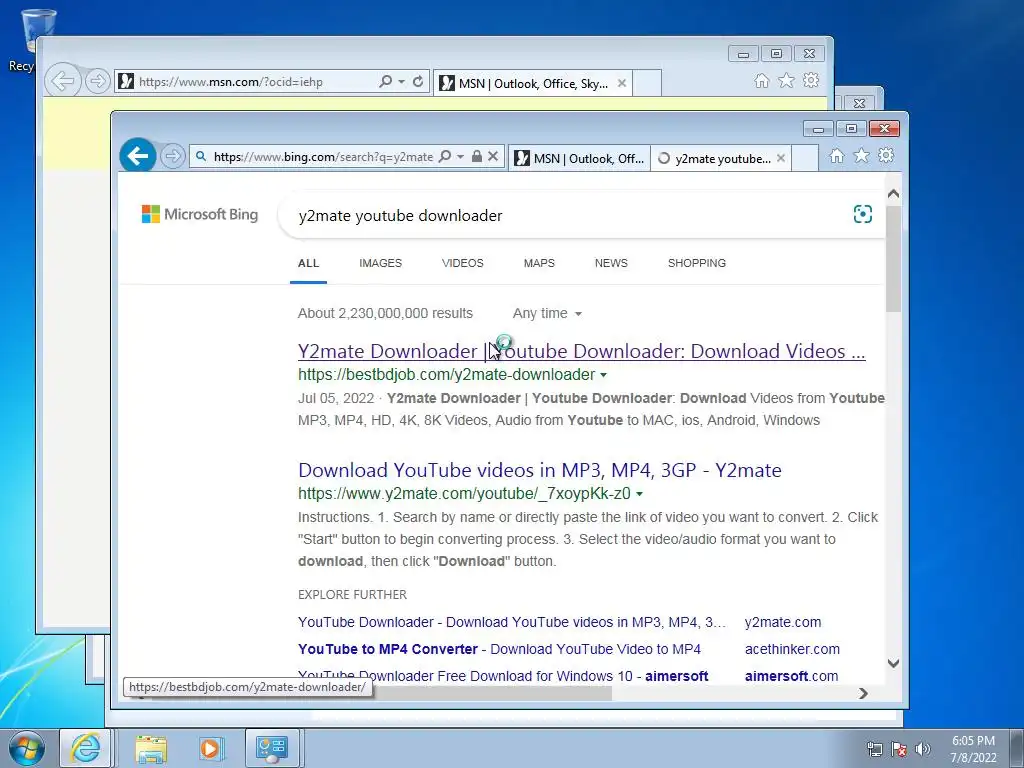Select the SHOPPING tab
Screen dimensions: 1024x768
[696, 263]
